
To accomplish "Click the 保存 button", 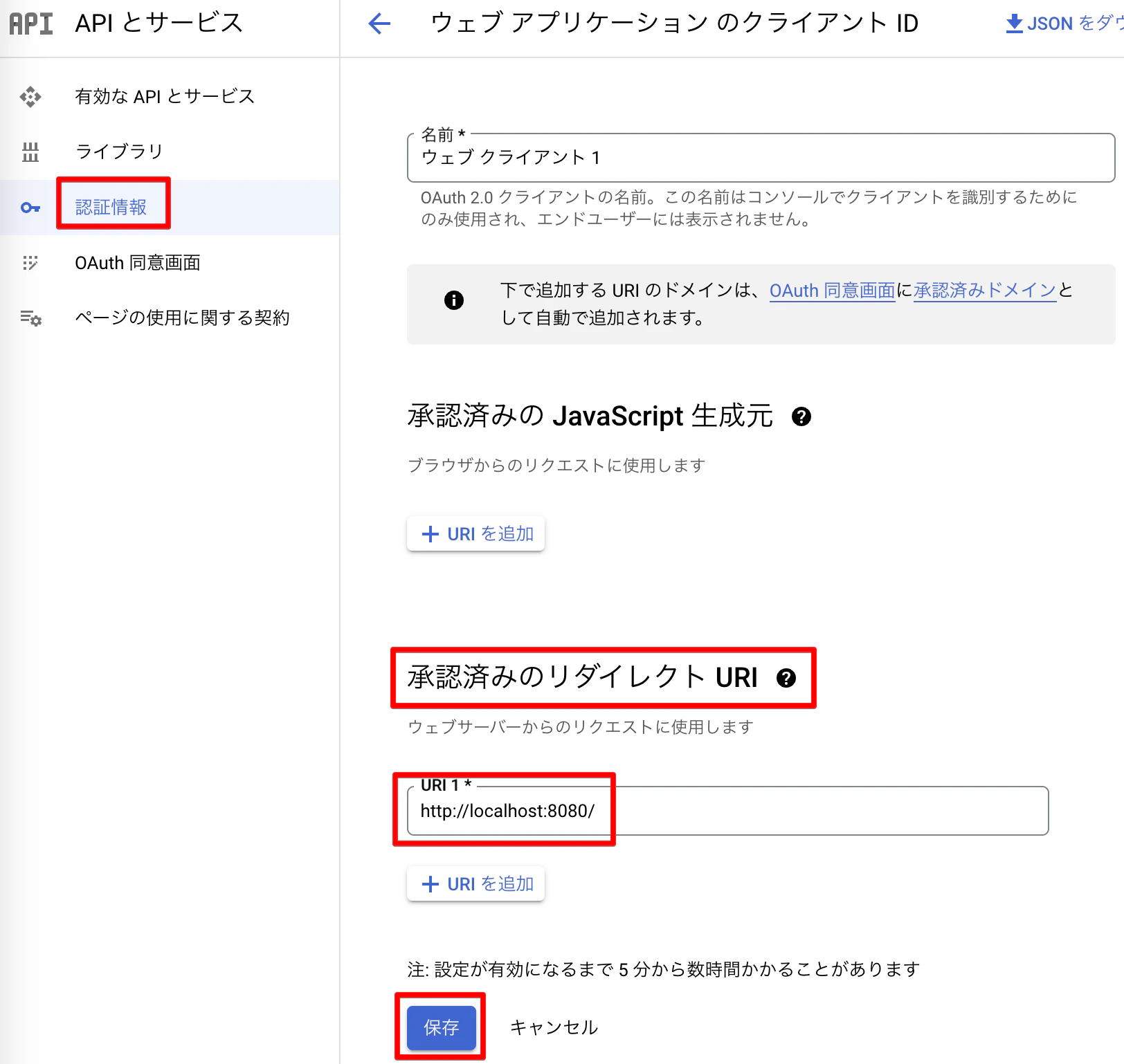I will click(x=442, y=1027).
